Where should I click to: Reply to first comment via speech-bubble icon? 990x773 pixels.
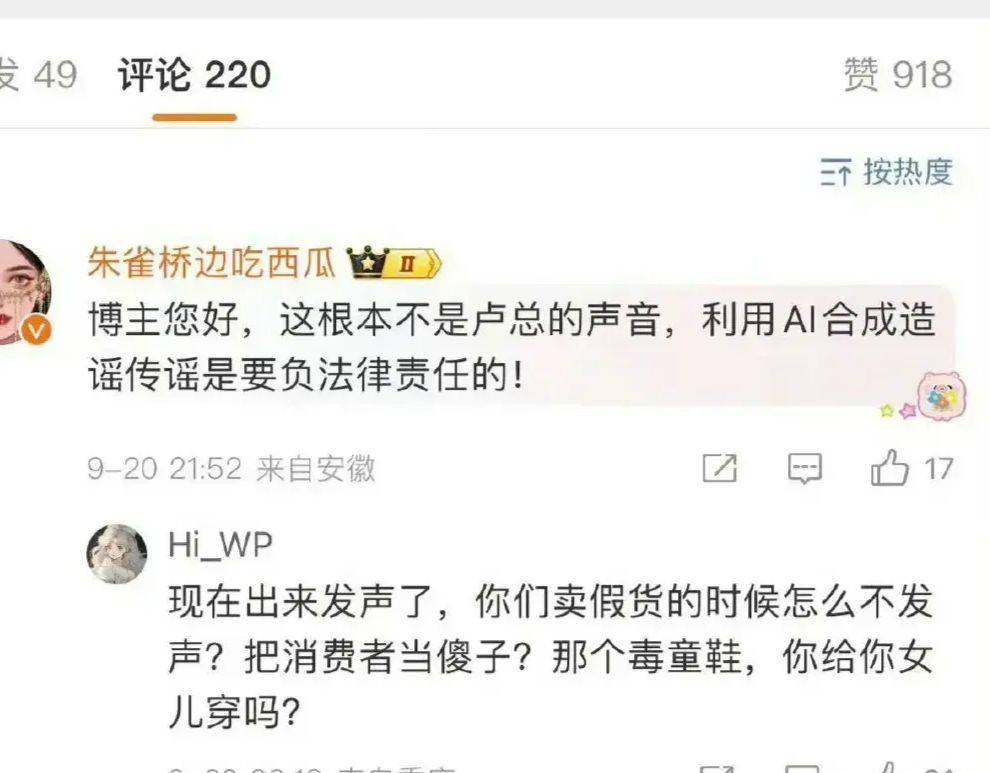(805, 469)
